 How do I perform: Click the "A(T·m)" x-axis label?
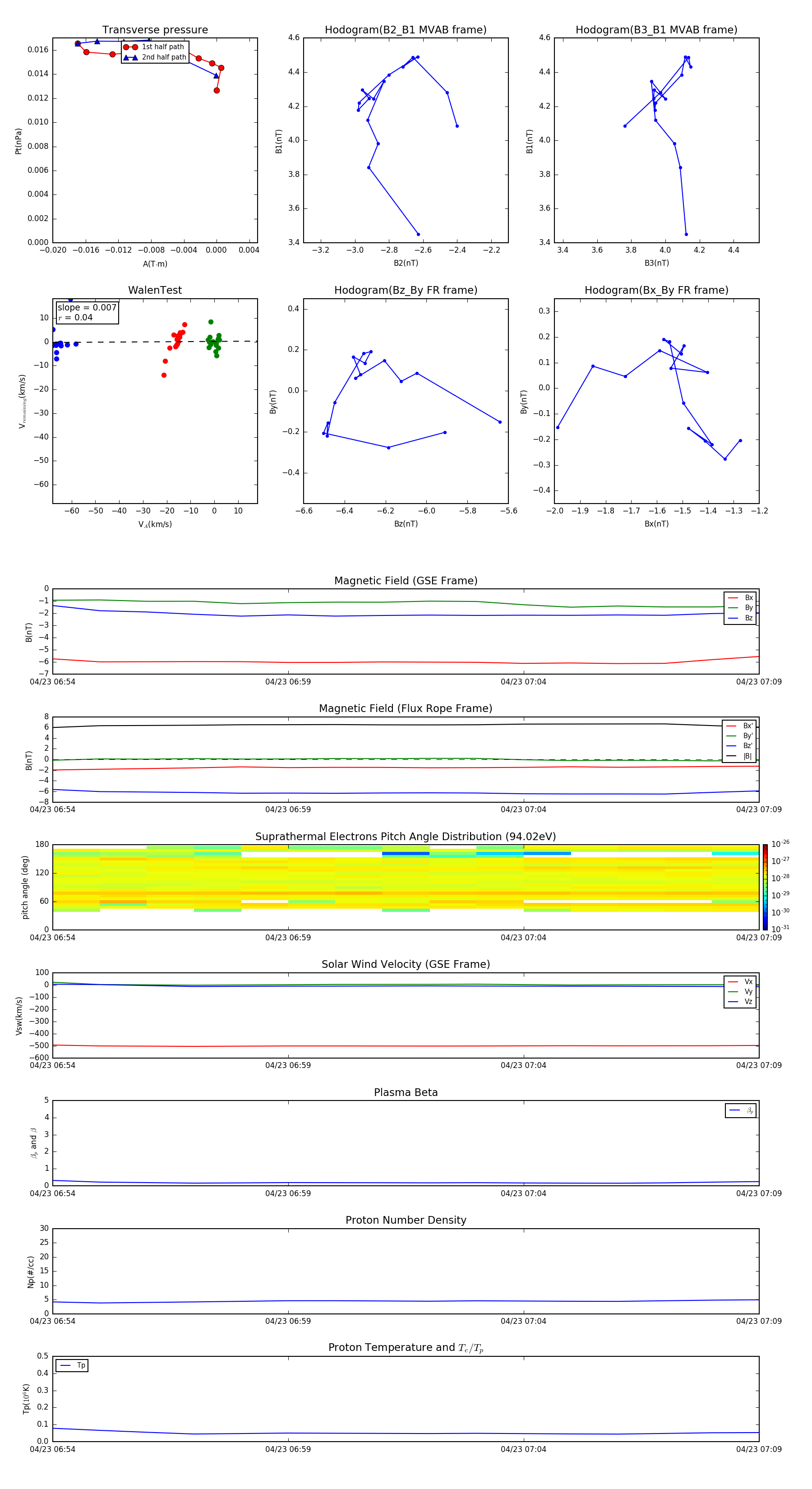click(155, 264)
